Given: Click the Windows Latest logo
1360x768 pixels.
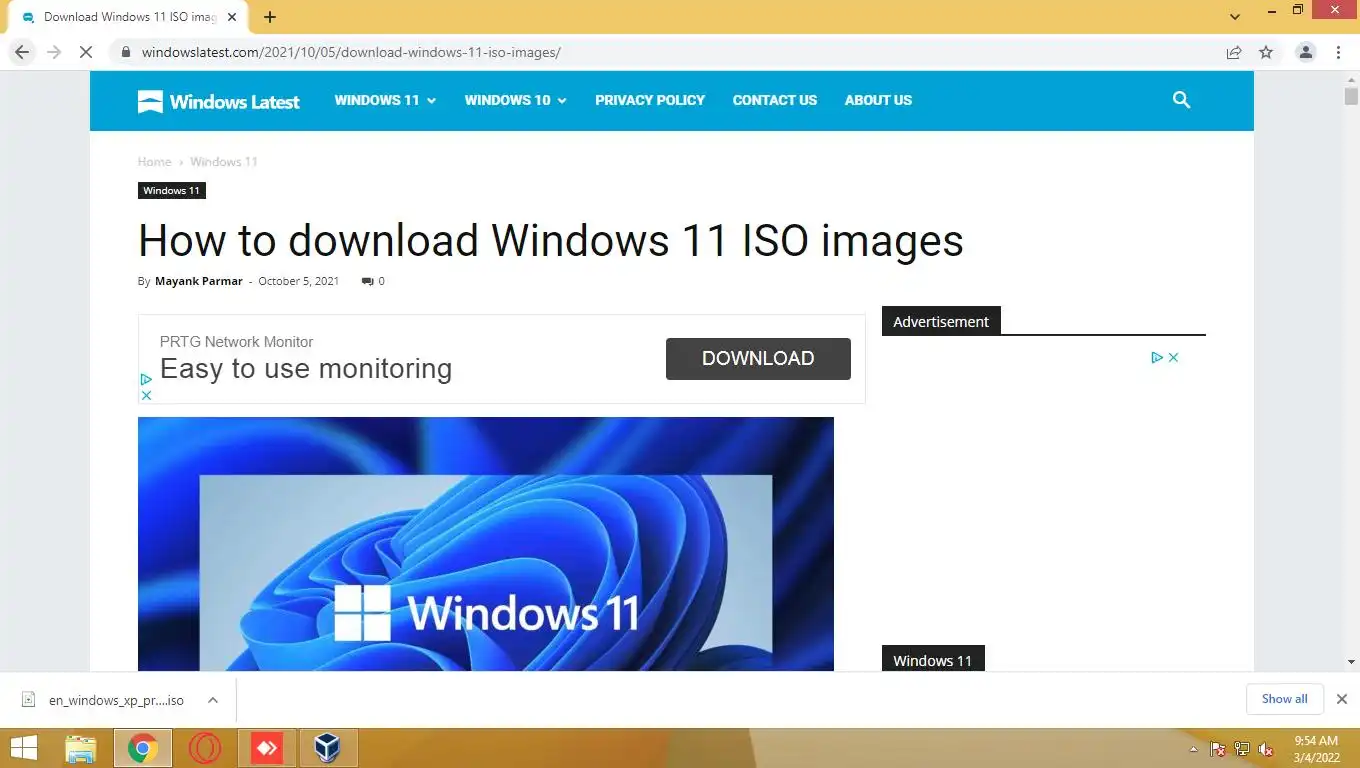Looking at the screenshot, I should click(x=219, y=101).
